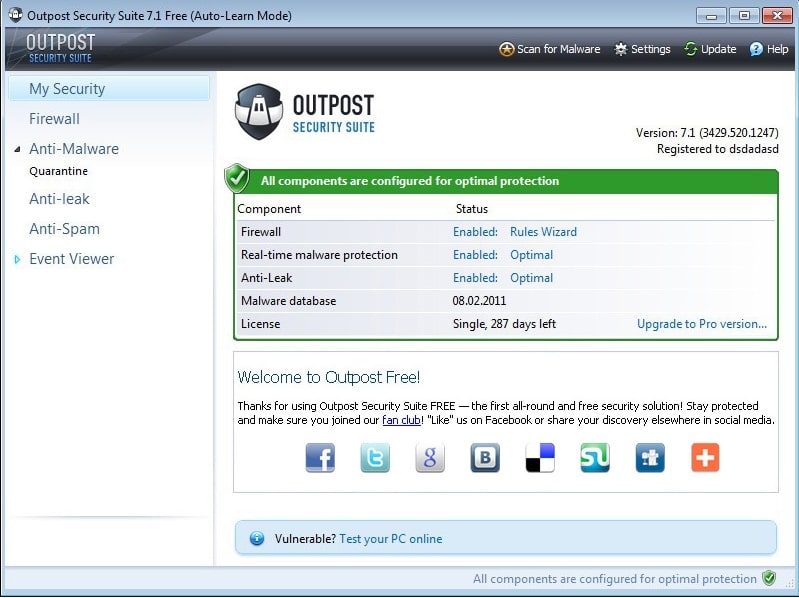Click 'Registered to dsdadasd' text
This screenshot has height=598, width=799.
[x=717, y=149]
